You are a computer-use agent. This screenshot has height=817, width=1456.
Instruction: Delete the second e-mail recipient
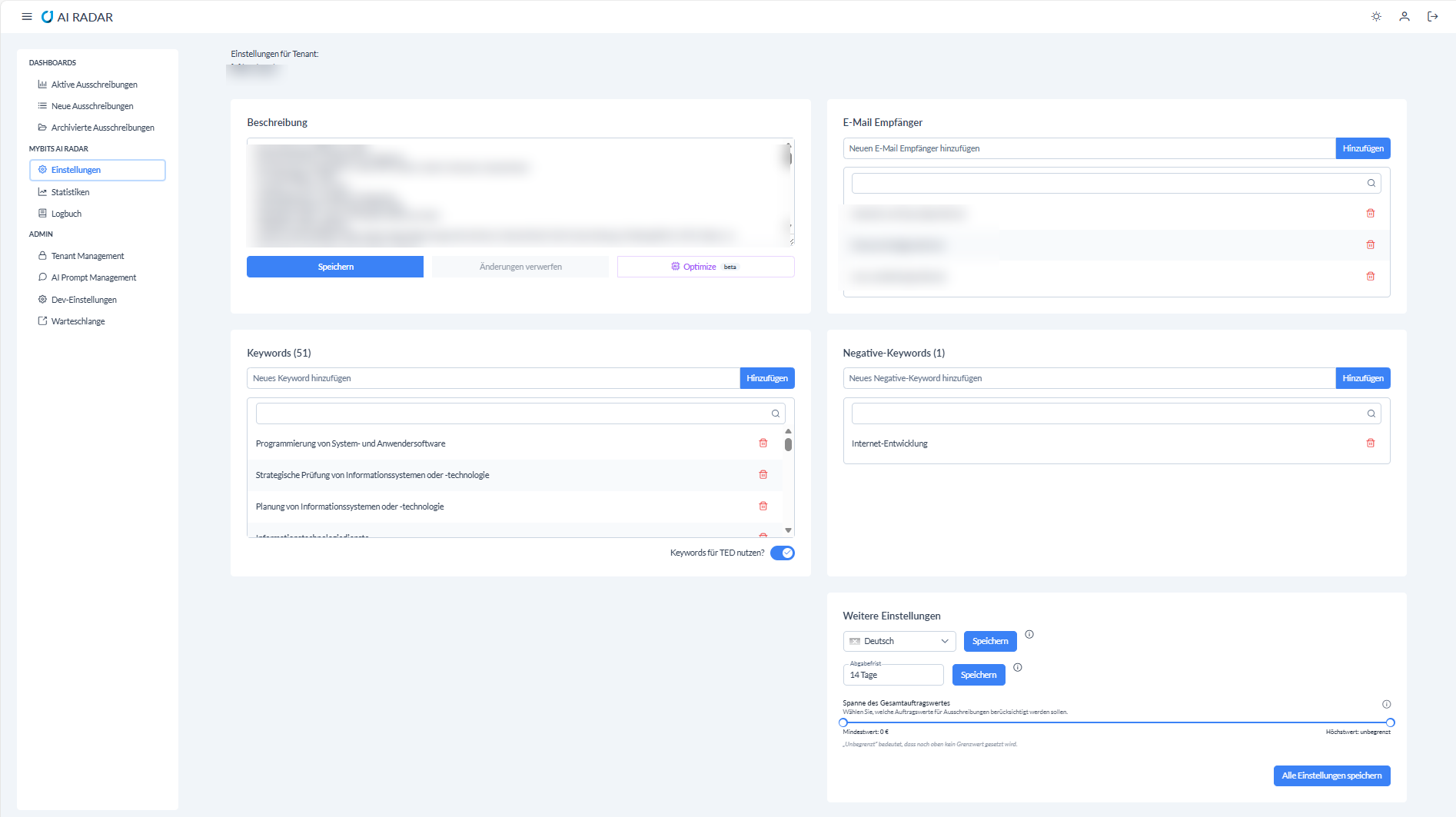[x=1371, y=245]
